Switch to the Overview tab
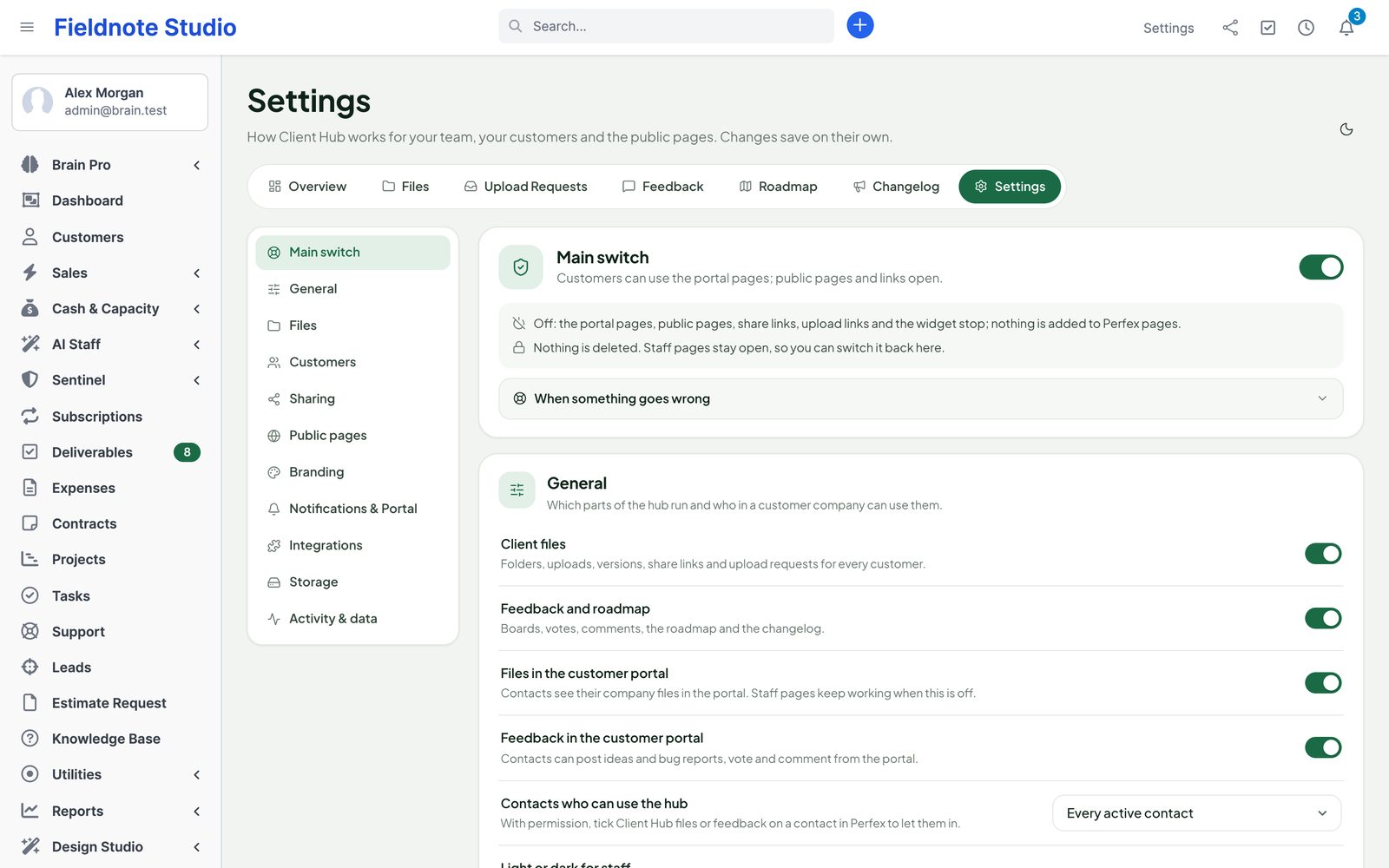 pos(307,187)
